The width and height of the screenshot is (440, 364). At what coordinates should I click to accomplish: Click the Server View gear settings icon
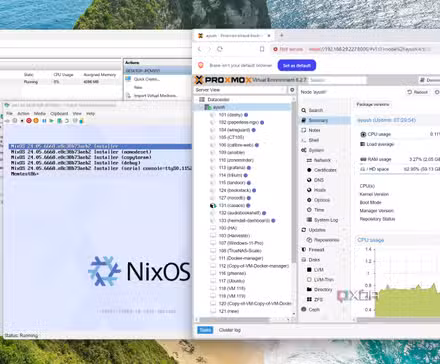(292, 90)
